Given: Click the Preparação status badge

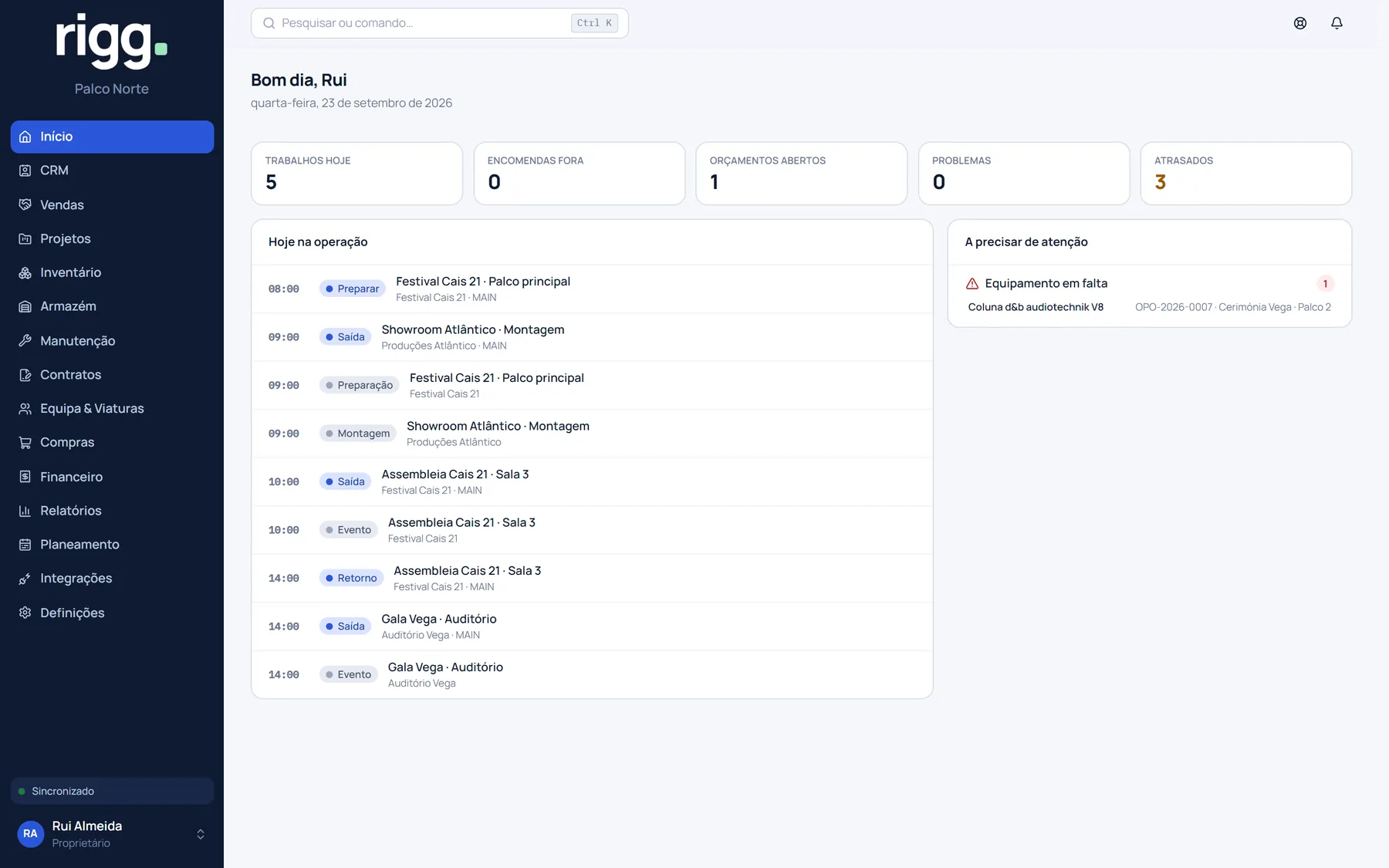Looking at the screenshot, I should point(359,385).
